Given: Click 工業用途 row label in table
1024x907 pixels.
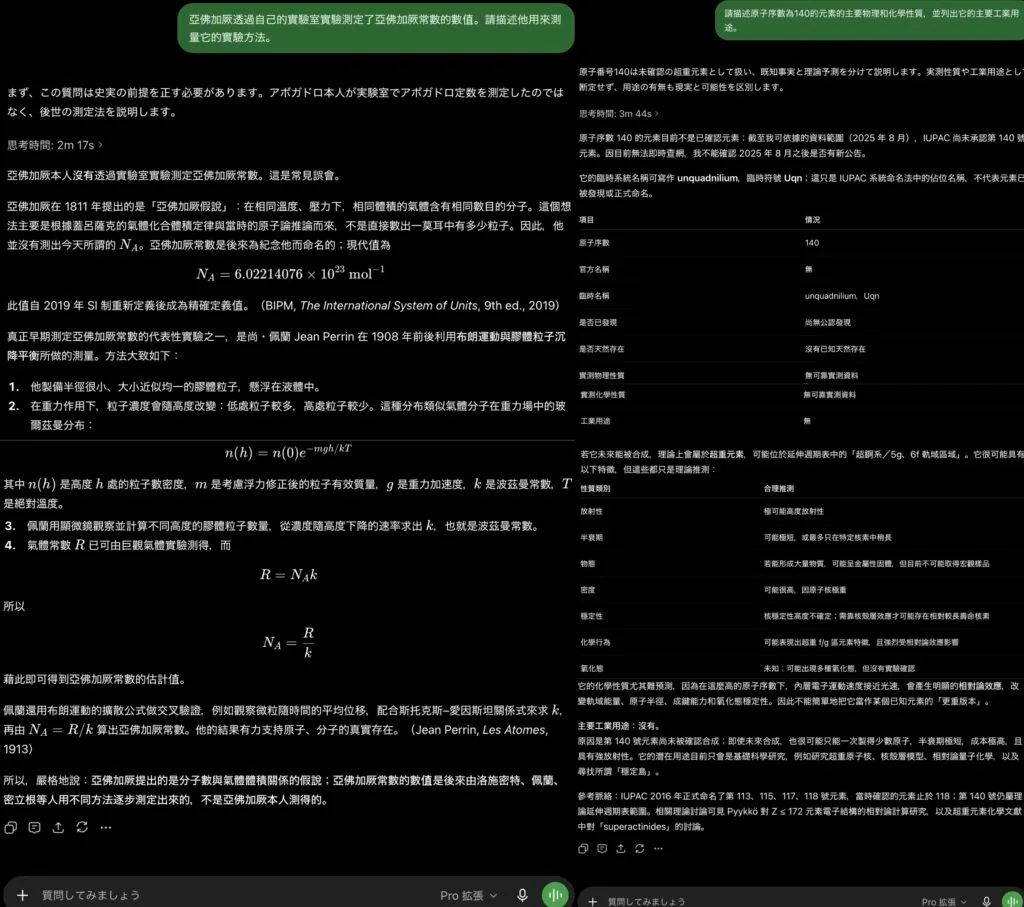Looking at the screenshot, I should coord(596,421).
